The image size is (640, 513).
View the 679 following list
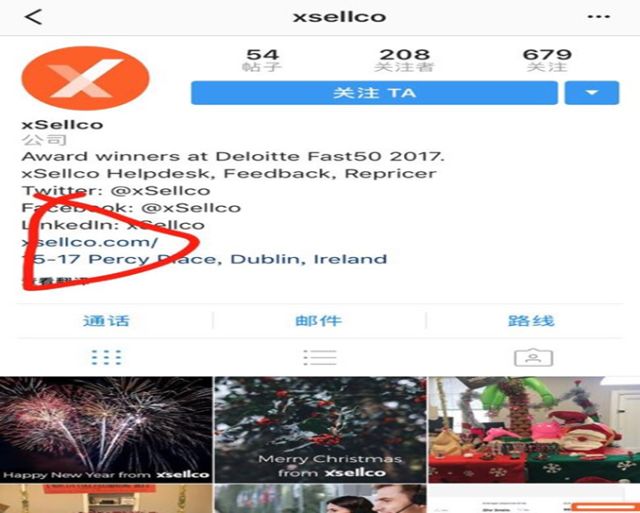point(547,60)
